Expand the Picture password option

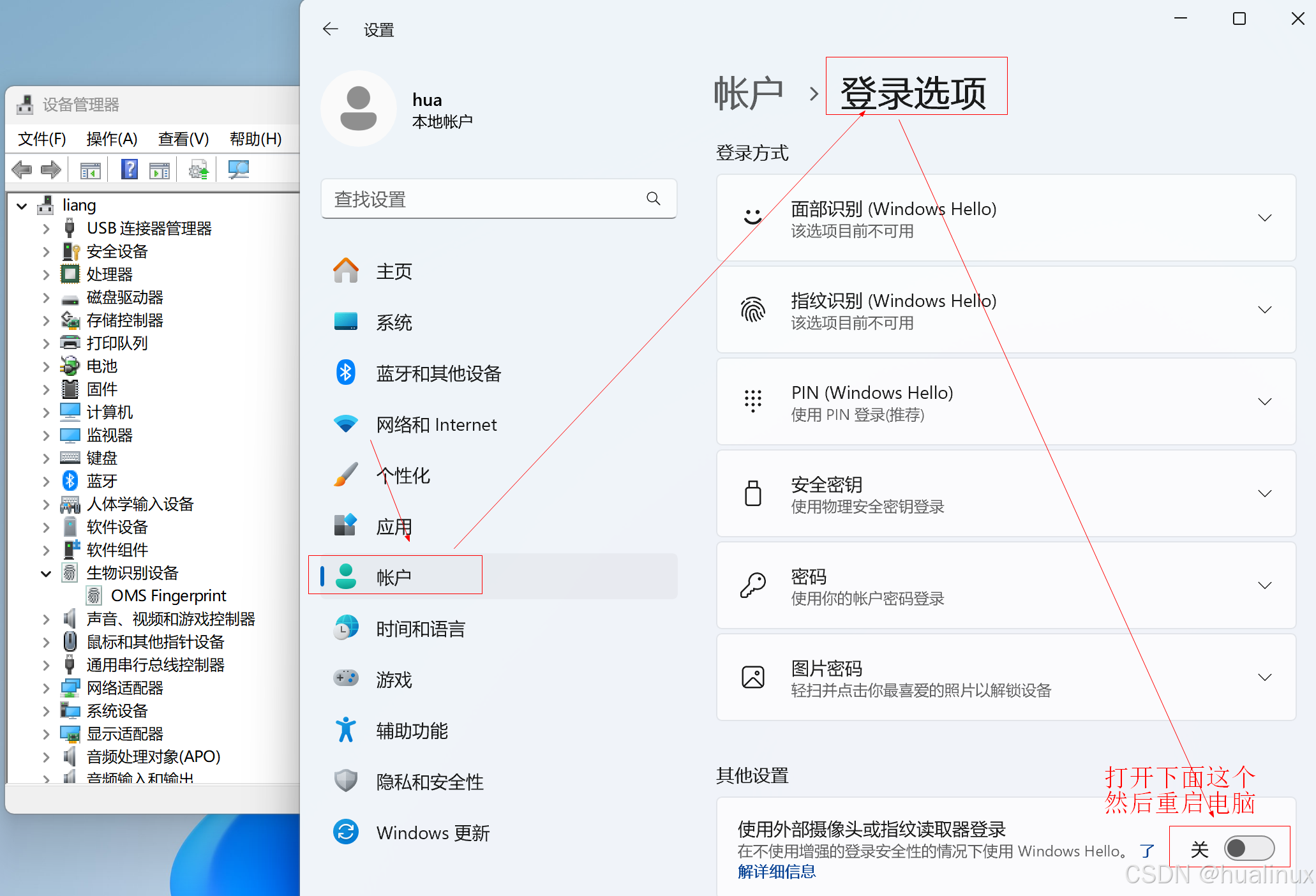click(x=1264, y=677)
